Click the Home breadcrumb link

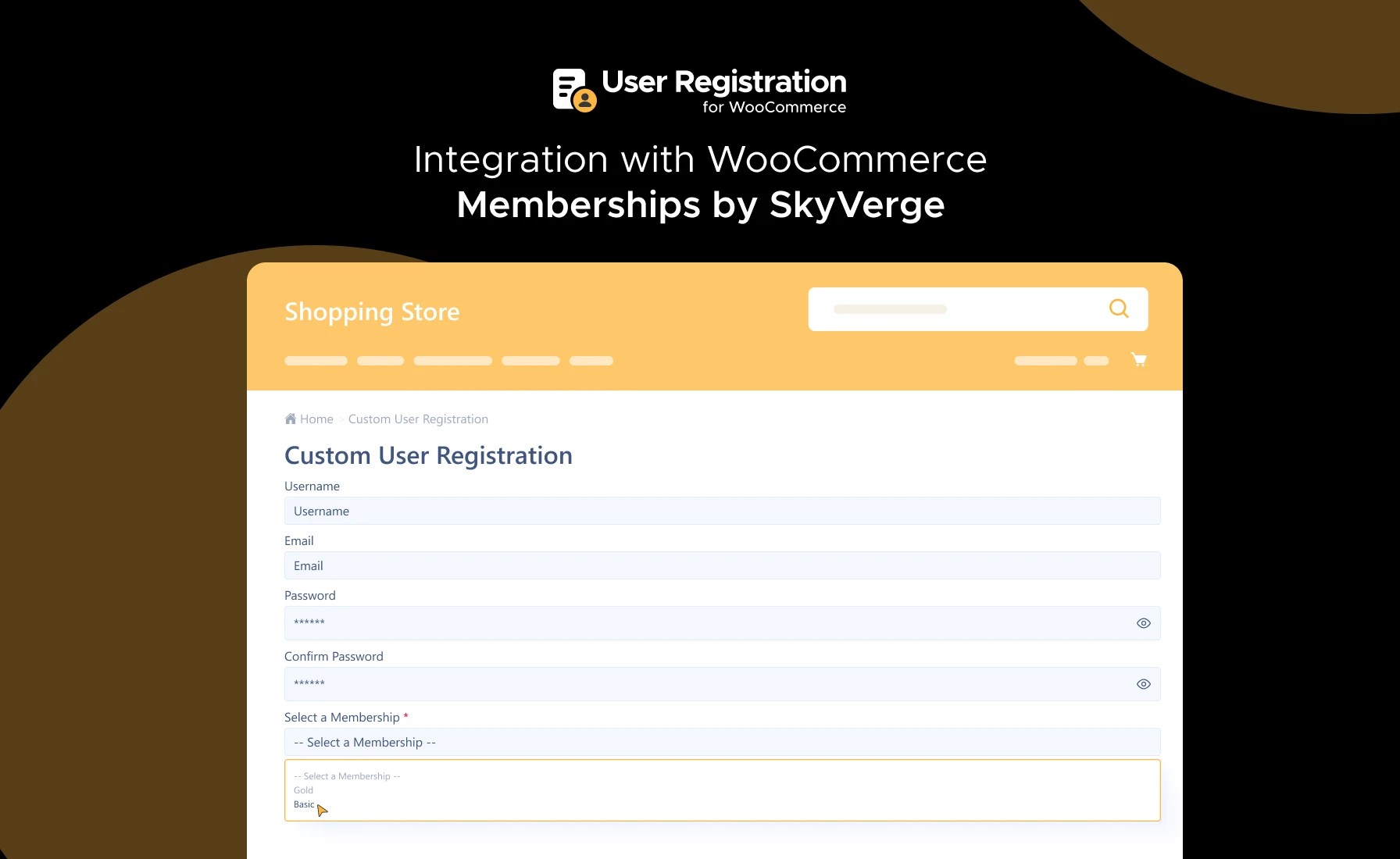tap(316, 419)
